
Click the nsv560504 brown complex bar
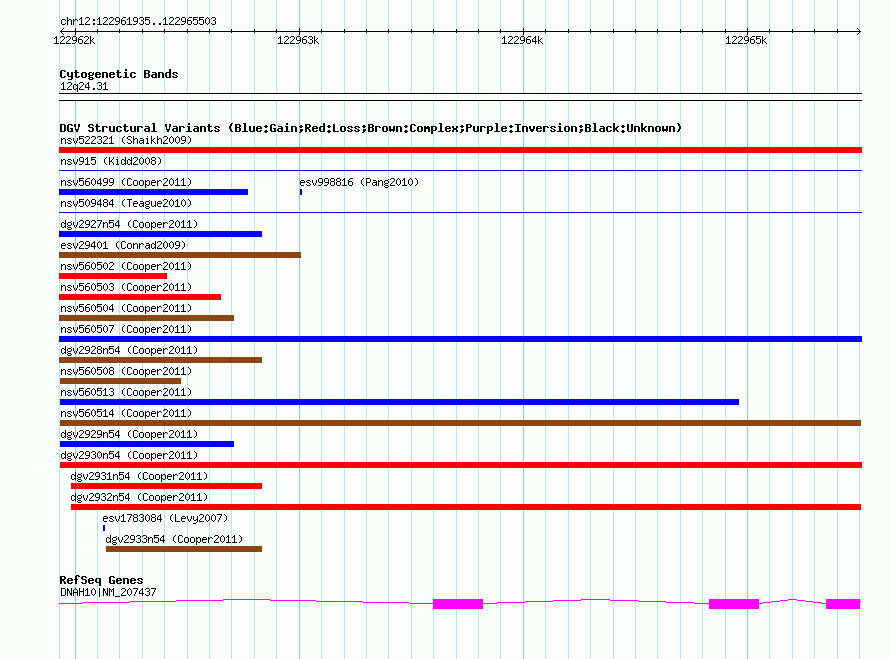(x=146, y=318)
